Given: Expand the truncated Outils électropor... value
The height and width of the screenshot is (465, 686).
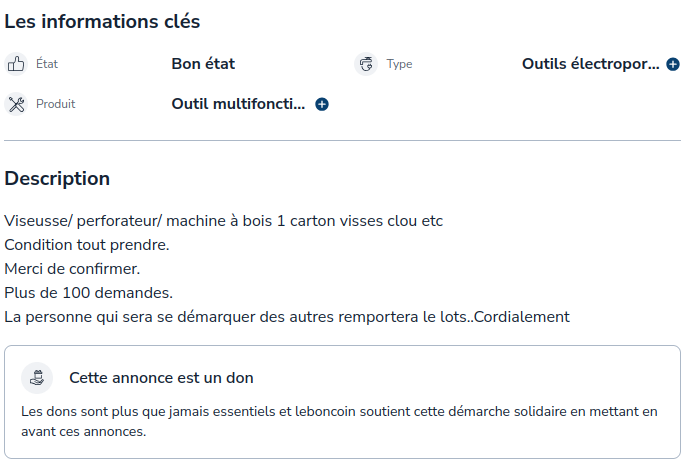Looking at the screenshot, I should pyautogui.click(x=673, y=64).
